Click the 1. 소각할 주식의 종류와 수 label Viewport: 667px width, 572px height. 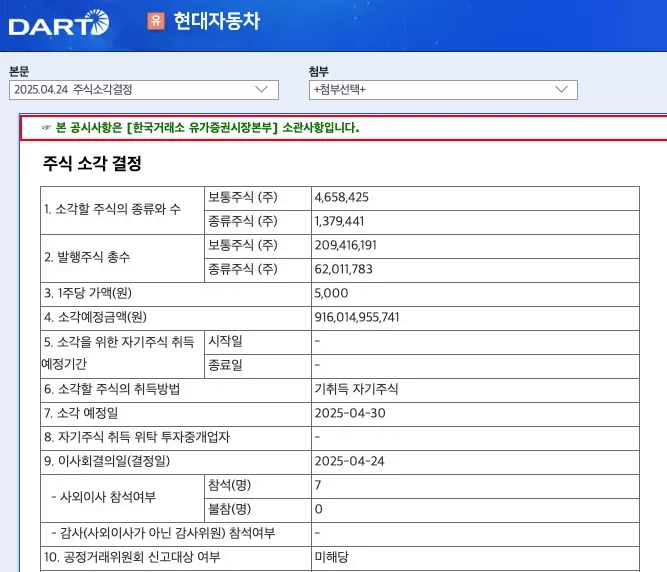click(x=112, y=209)
